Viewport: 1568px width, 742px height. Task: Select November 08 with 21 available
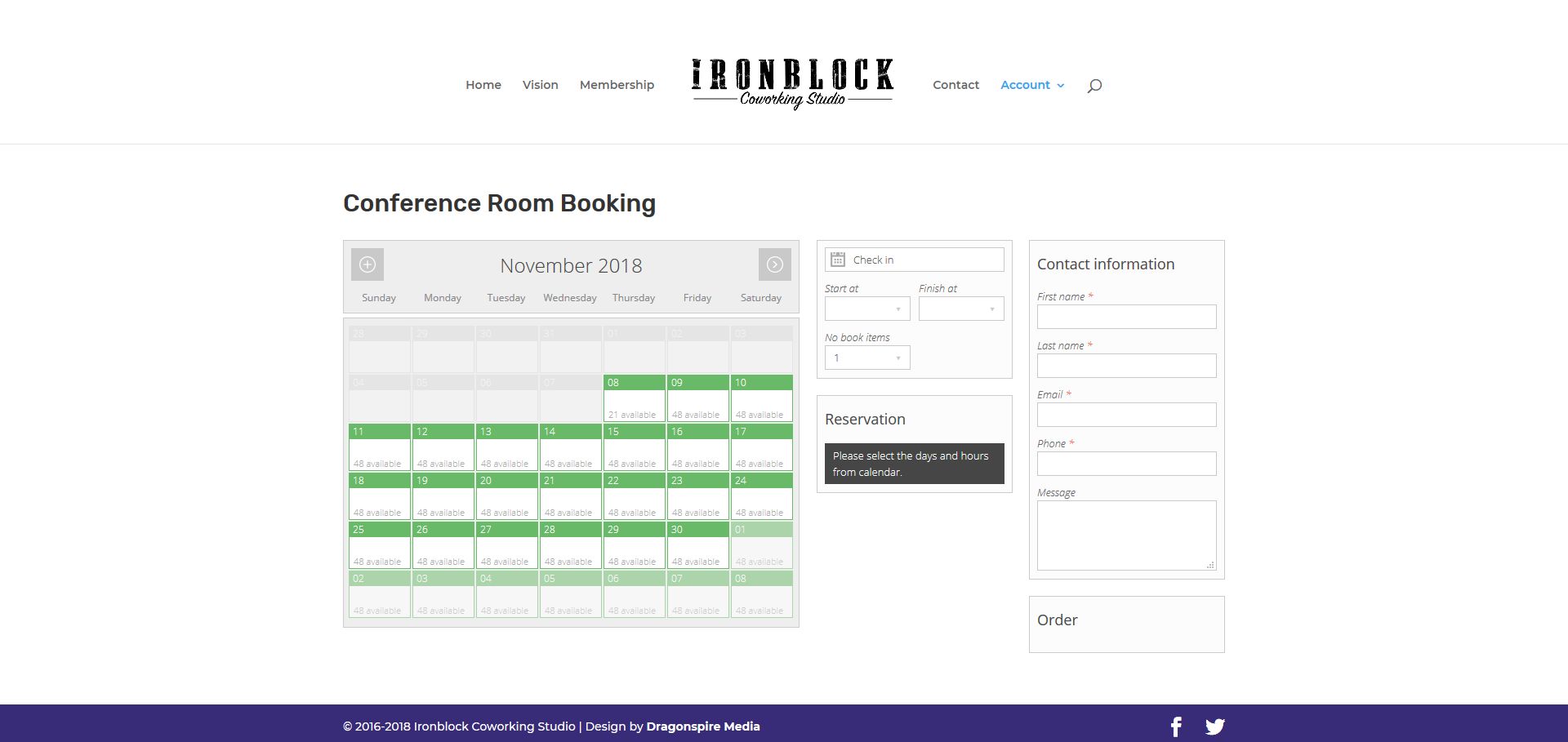click(x=635, y=398)
